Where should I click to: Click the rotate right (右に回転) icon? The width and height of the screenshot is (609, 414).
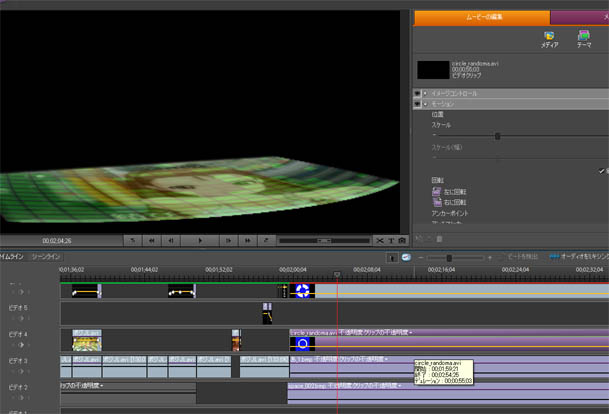tap(437, 202)
